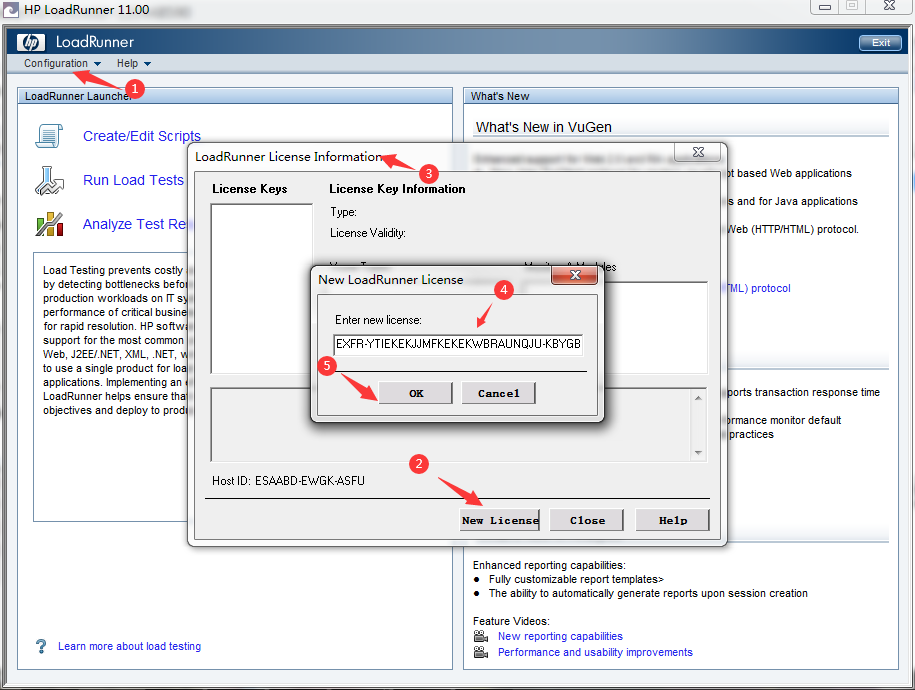915x690 pixels.
Task: Click Fully customizable report templates text
Action: [576, 579]
